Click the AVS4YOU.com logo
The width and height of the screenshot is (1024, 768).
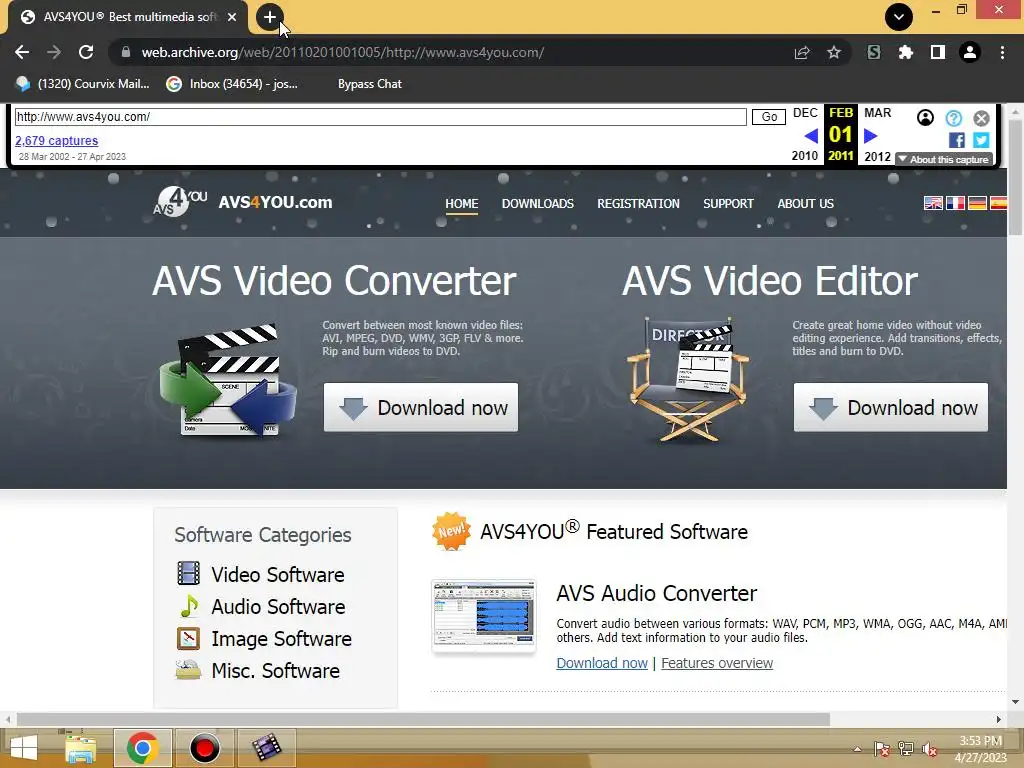[242, 202]
